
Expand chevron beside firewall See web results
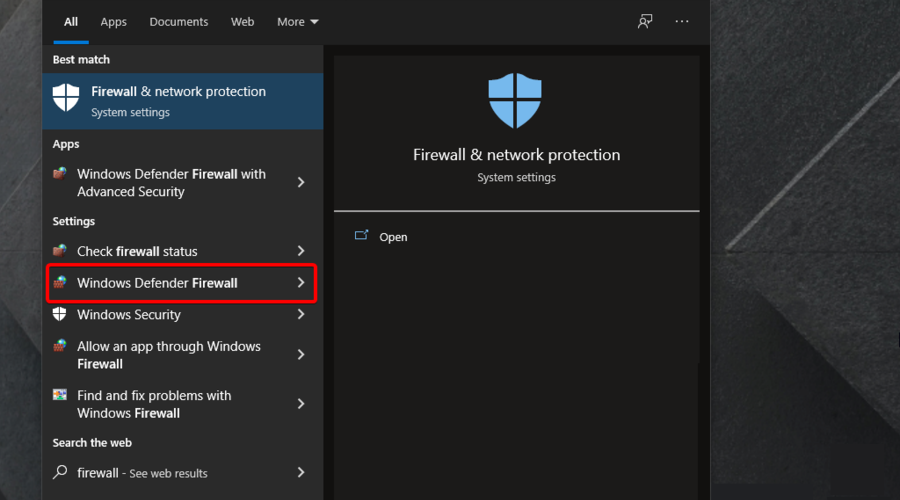pos(301,472)
